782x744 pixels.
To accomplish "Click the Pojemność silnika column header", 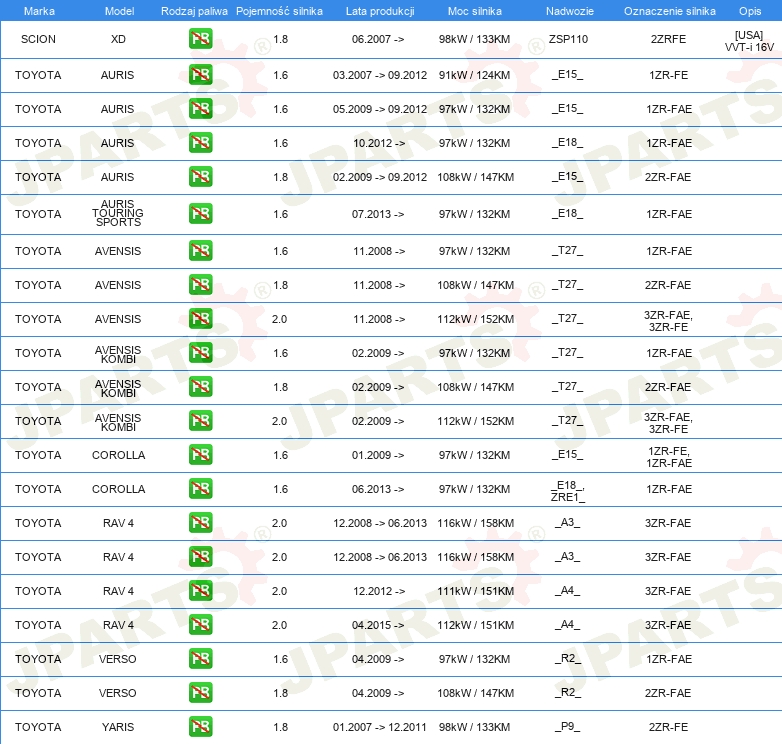I will (x=279, y=11).
